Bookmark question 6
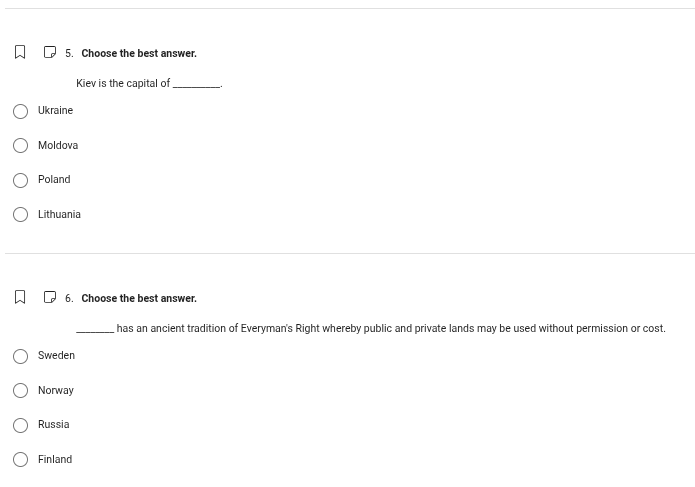Screen dimensions: 695x487 pos(20,297)
